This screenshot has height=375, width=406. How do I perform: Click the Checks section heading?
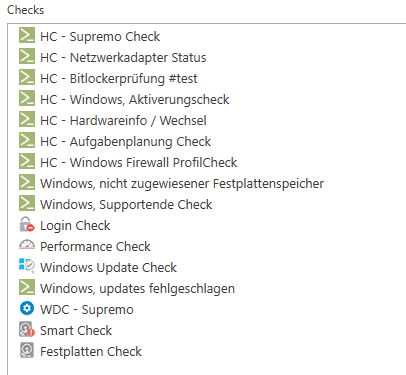tap(26, 10)
